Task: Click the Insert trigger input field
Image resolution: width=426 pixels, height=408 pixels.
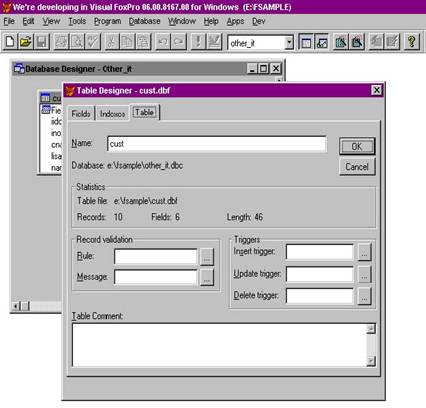Action: 319,252
